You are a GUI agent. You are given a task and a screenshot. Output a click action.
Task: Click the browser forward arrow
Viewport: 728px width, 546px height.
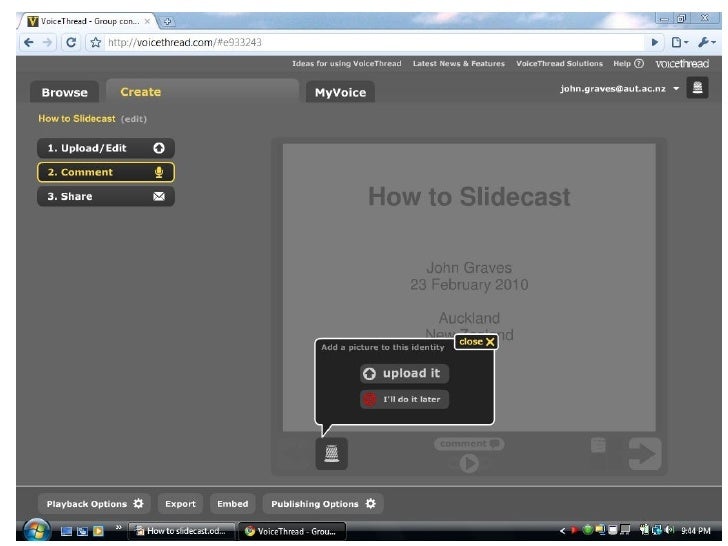pos(47,43)
